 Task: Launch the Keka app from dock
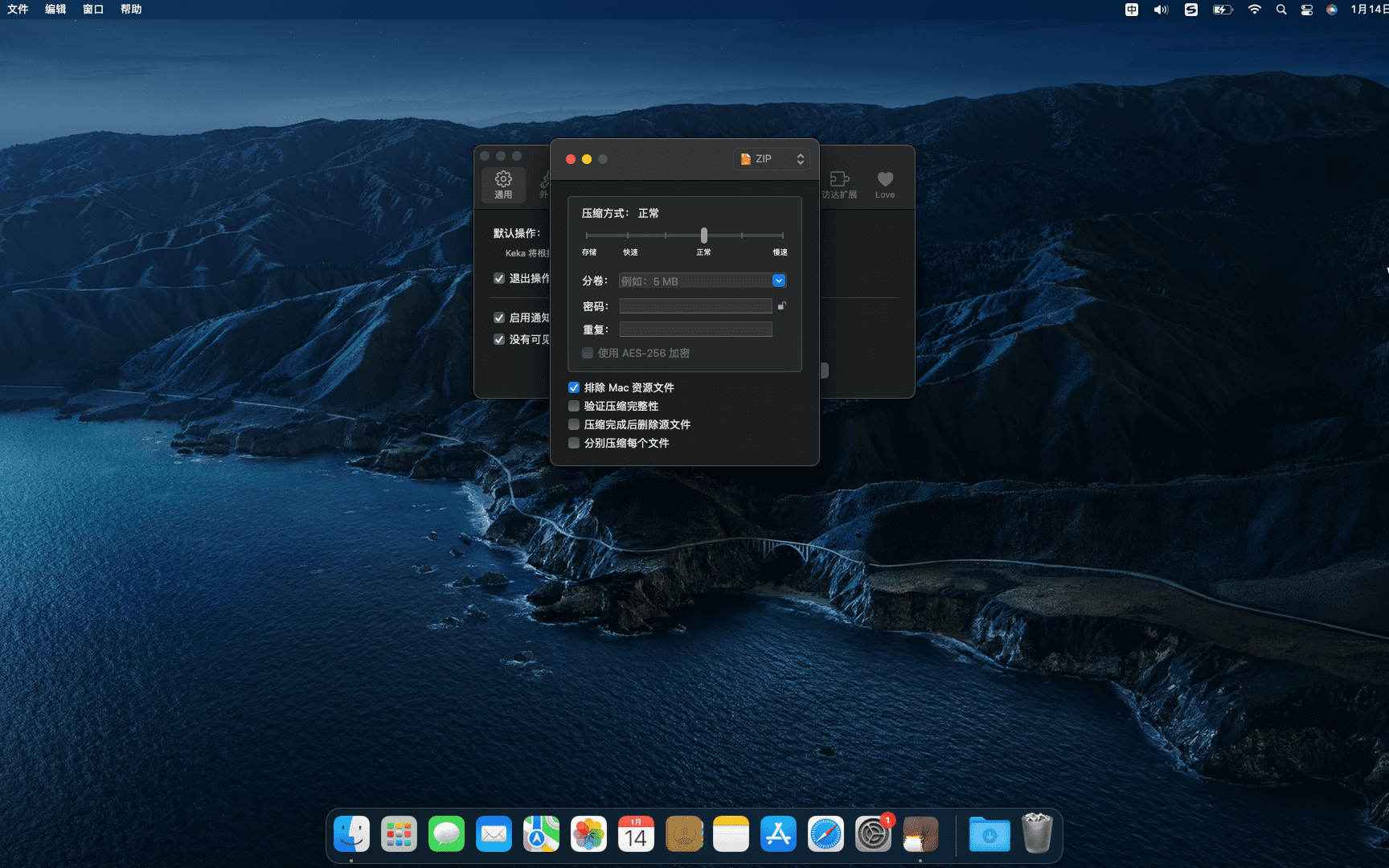click(x=920, y=834)
